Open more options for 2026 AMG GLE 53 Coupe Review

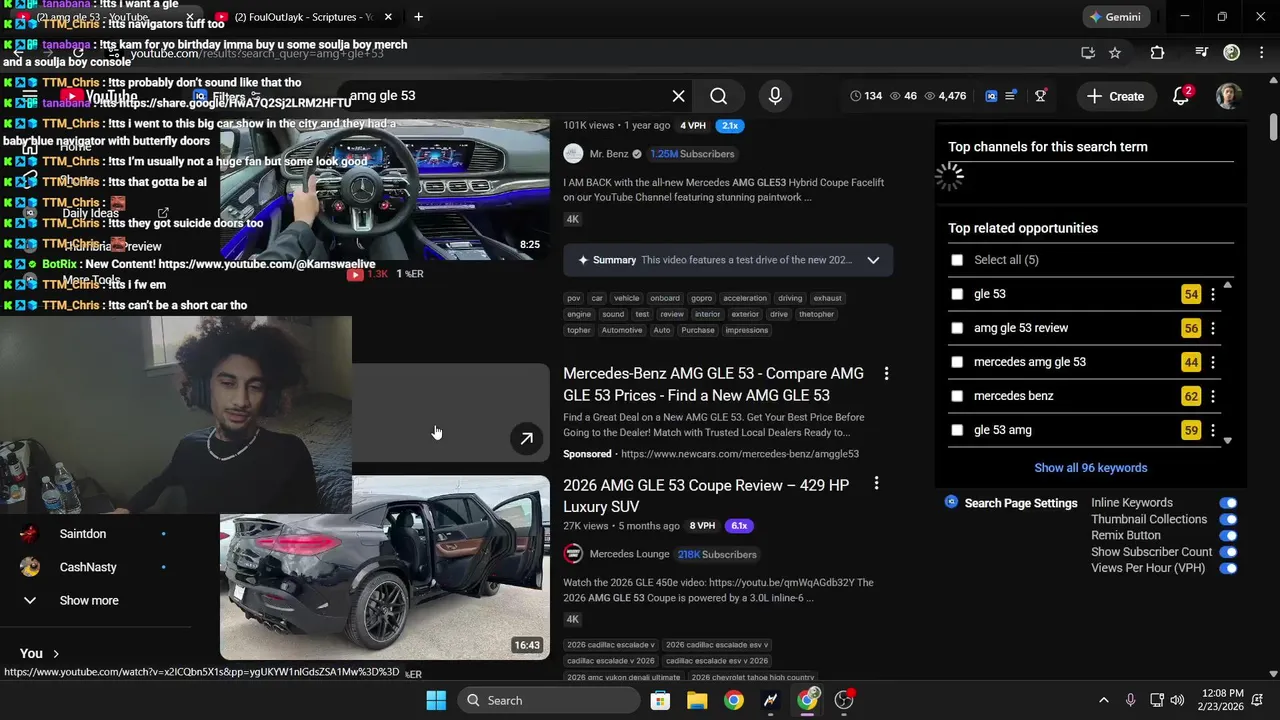click(x=876, y=484)
